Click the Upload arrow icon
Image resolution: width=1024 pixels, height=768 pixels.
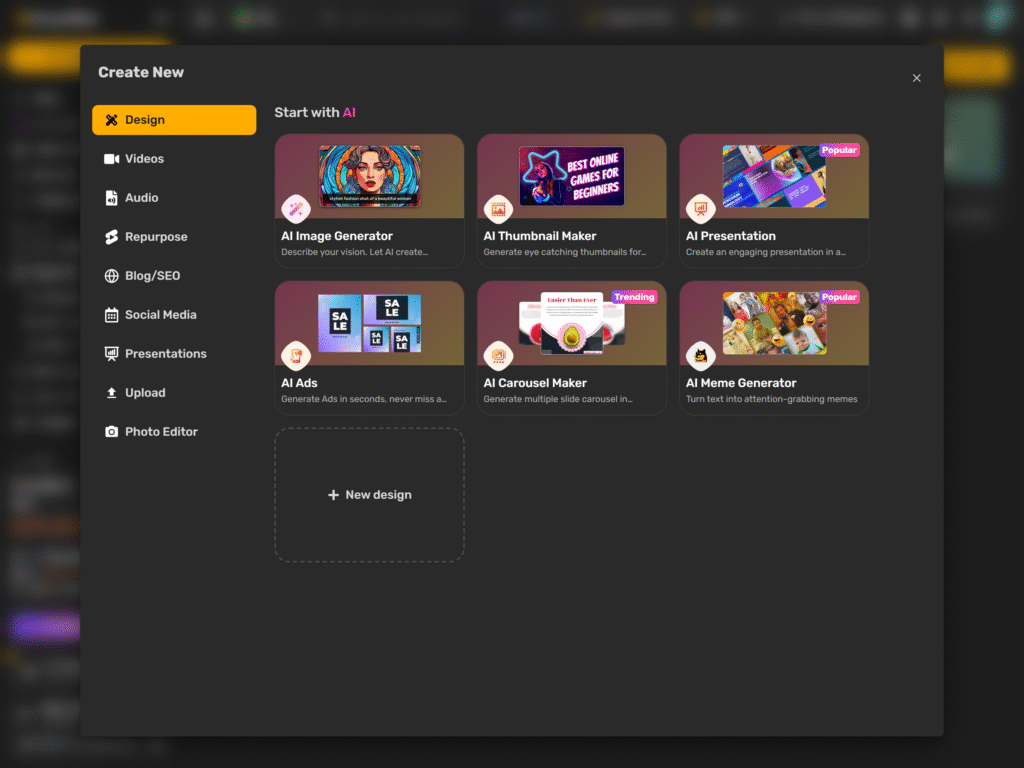pyautogui.click(x=111, y=393)
